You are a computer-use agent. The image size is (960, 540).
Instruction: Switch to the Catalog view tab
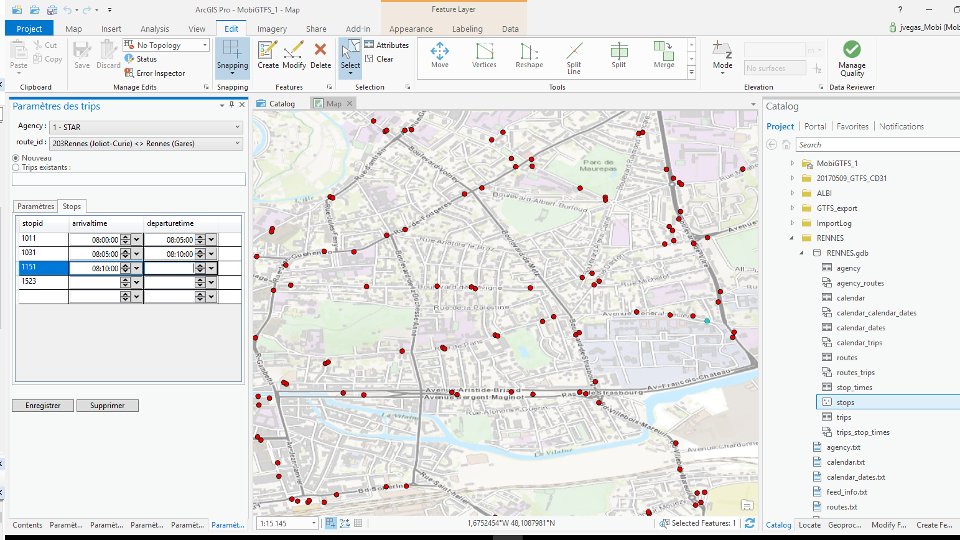click(x=276, y=103)
